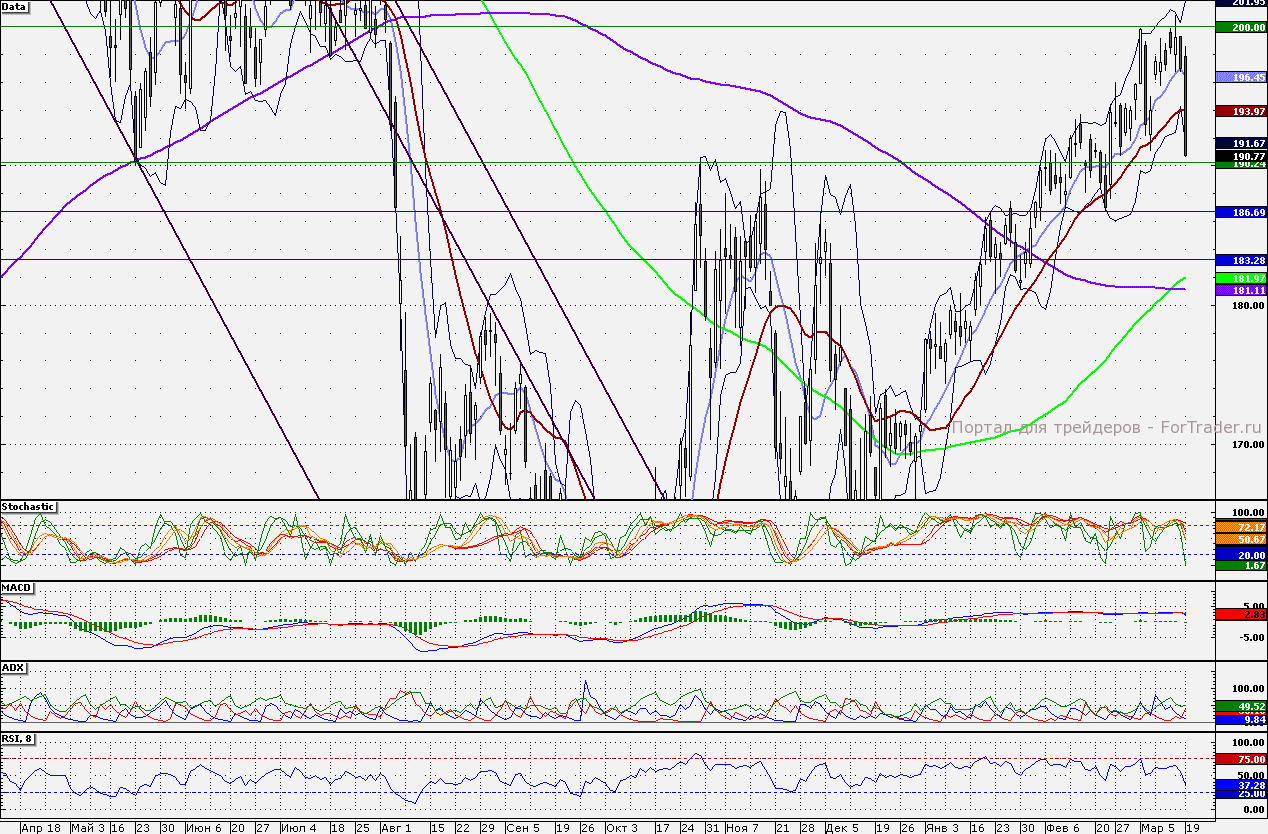The width and height of the screenshot is (1268, 834).
Task: Click the black 190.77 current price tag
Action: (1240, 156)
